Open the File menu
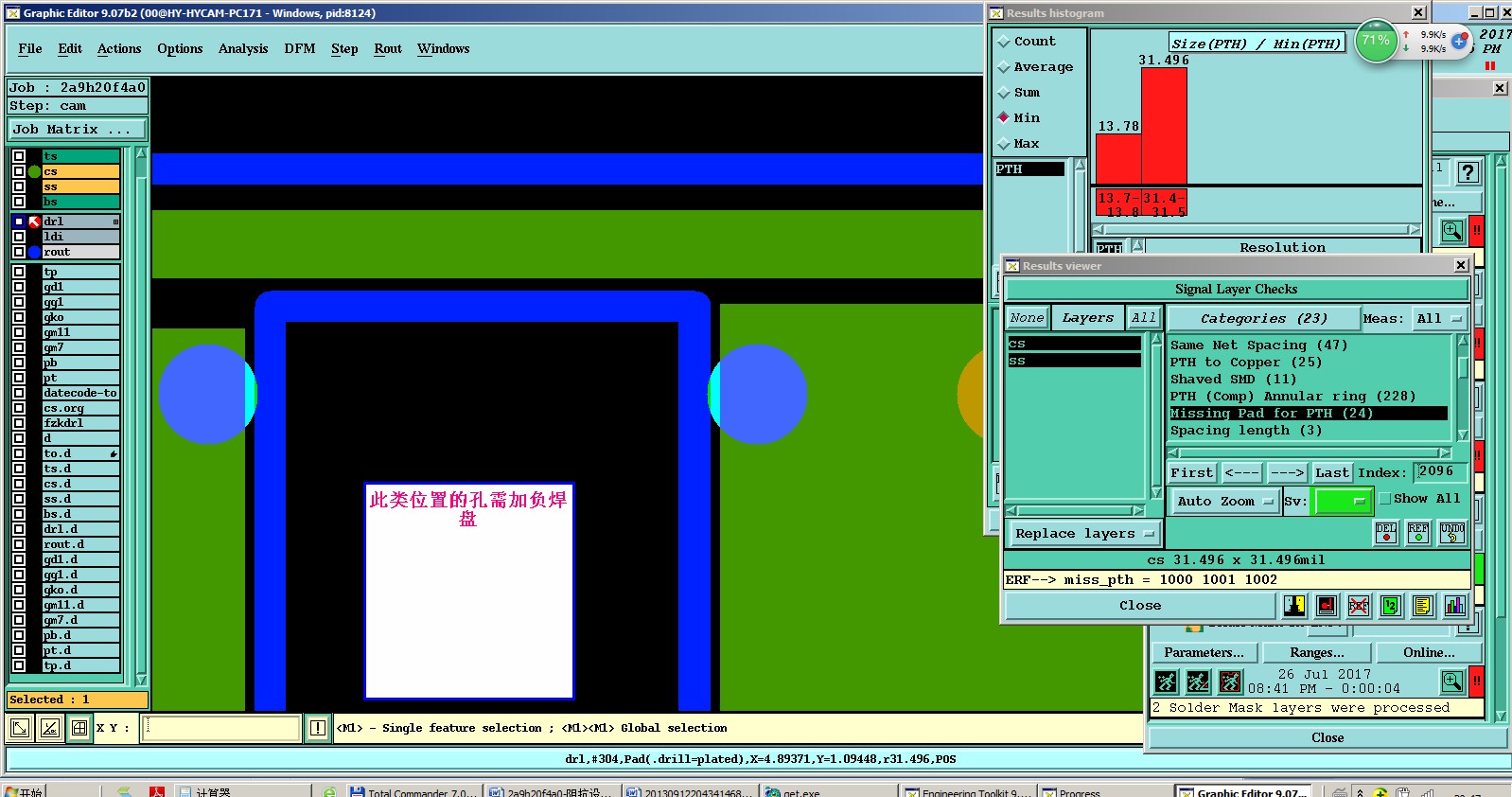The image size is (1512, 797). click(x=30, y=49)
